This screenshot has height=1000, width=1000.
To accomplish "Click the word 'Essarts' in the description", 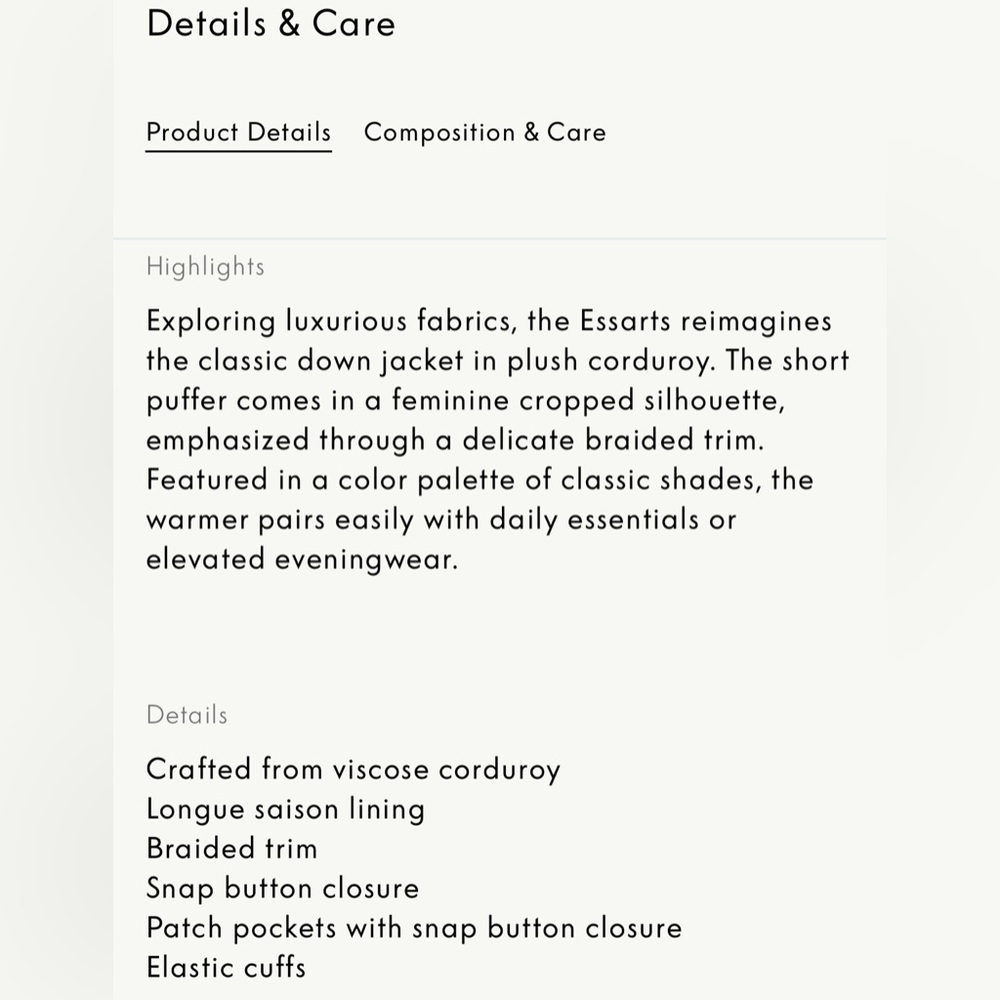I will click(x=625, y=321).
